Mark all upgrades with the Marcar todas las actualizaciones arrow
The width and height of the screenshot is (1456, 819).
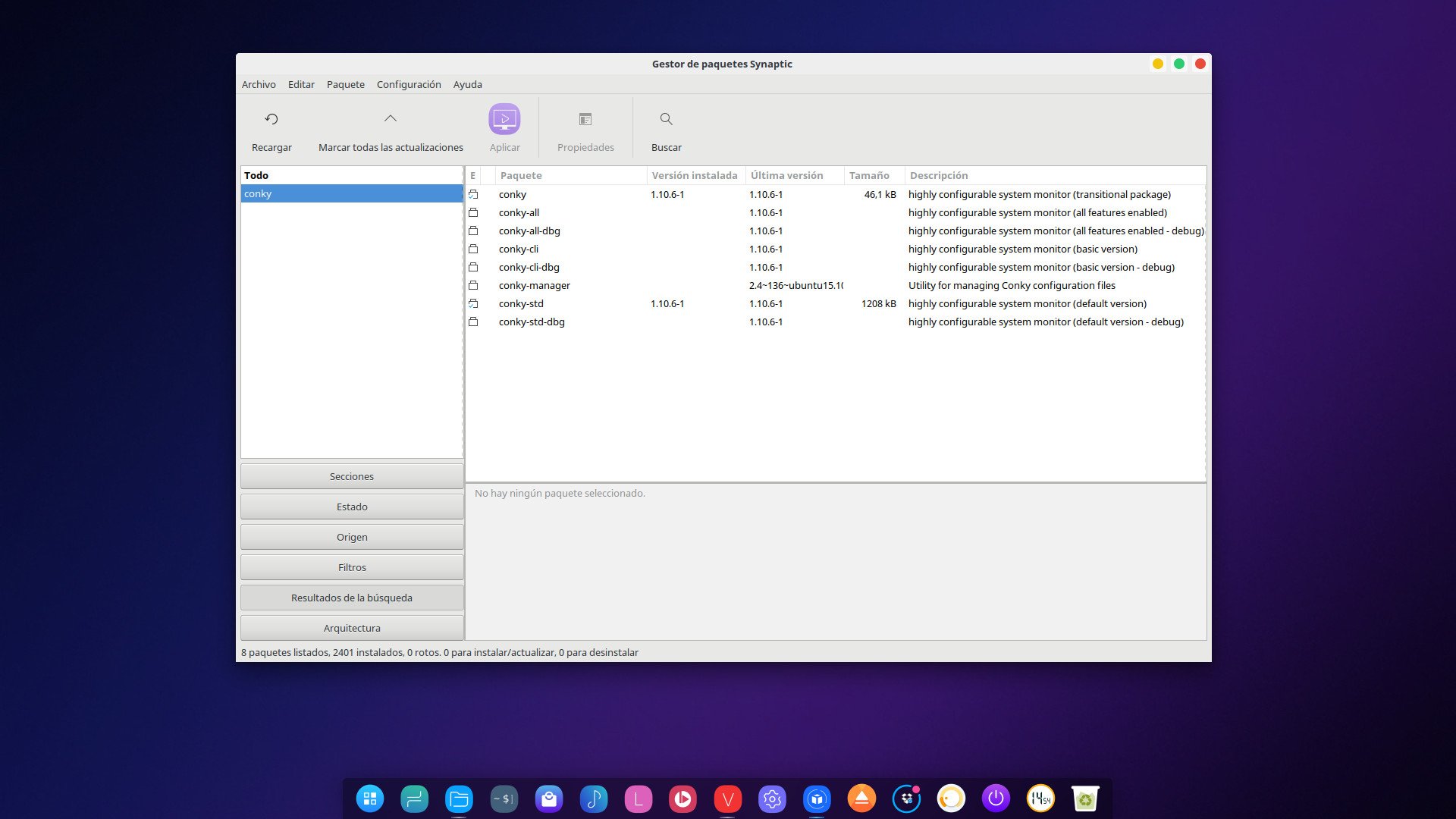point(391,119)
